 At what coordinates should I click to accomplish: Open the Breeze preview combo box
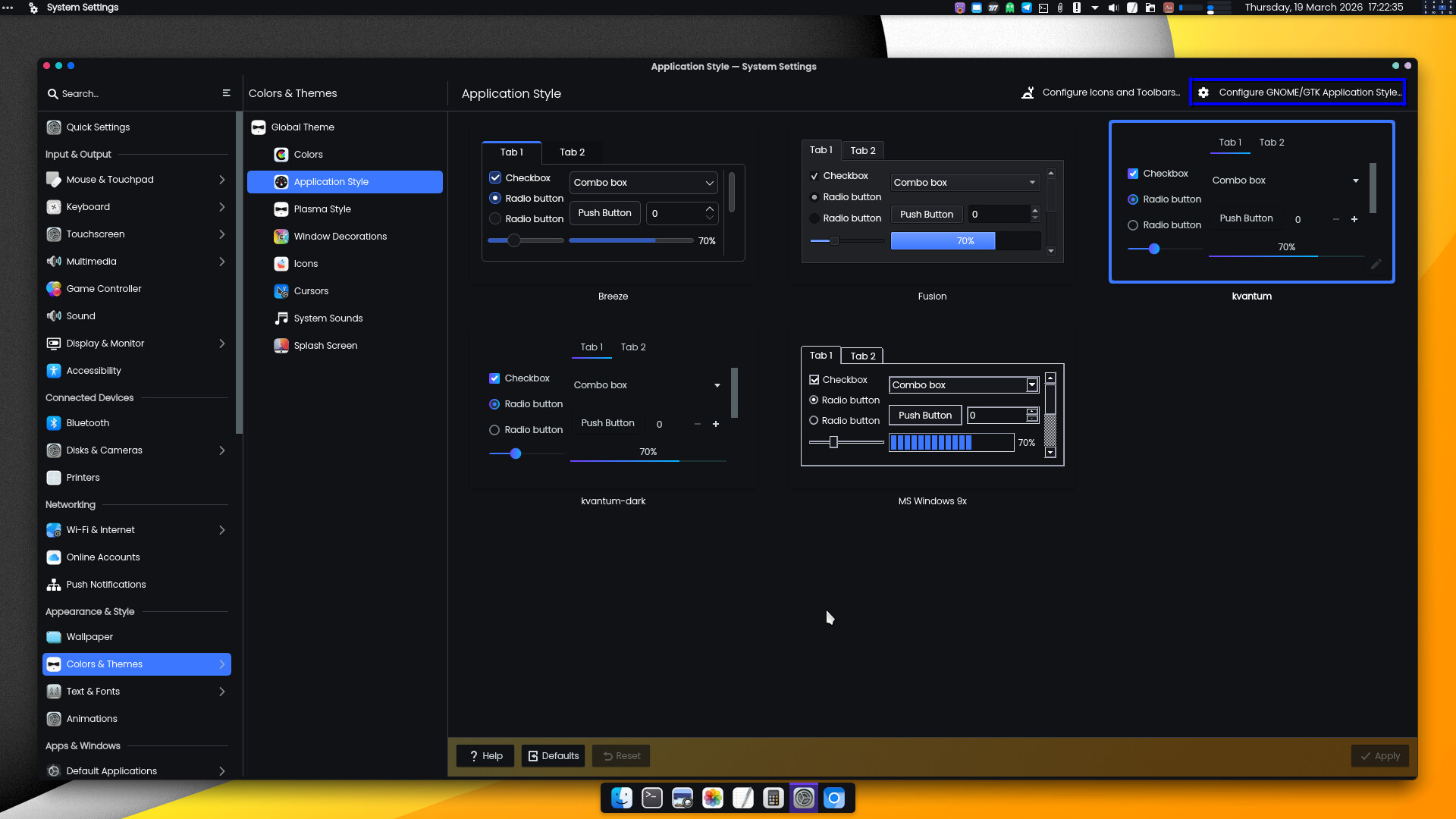[643, 183]
